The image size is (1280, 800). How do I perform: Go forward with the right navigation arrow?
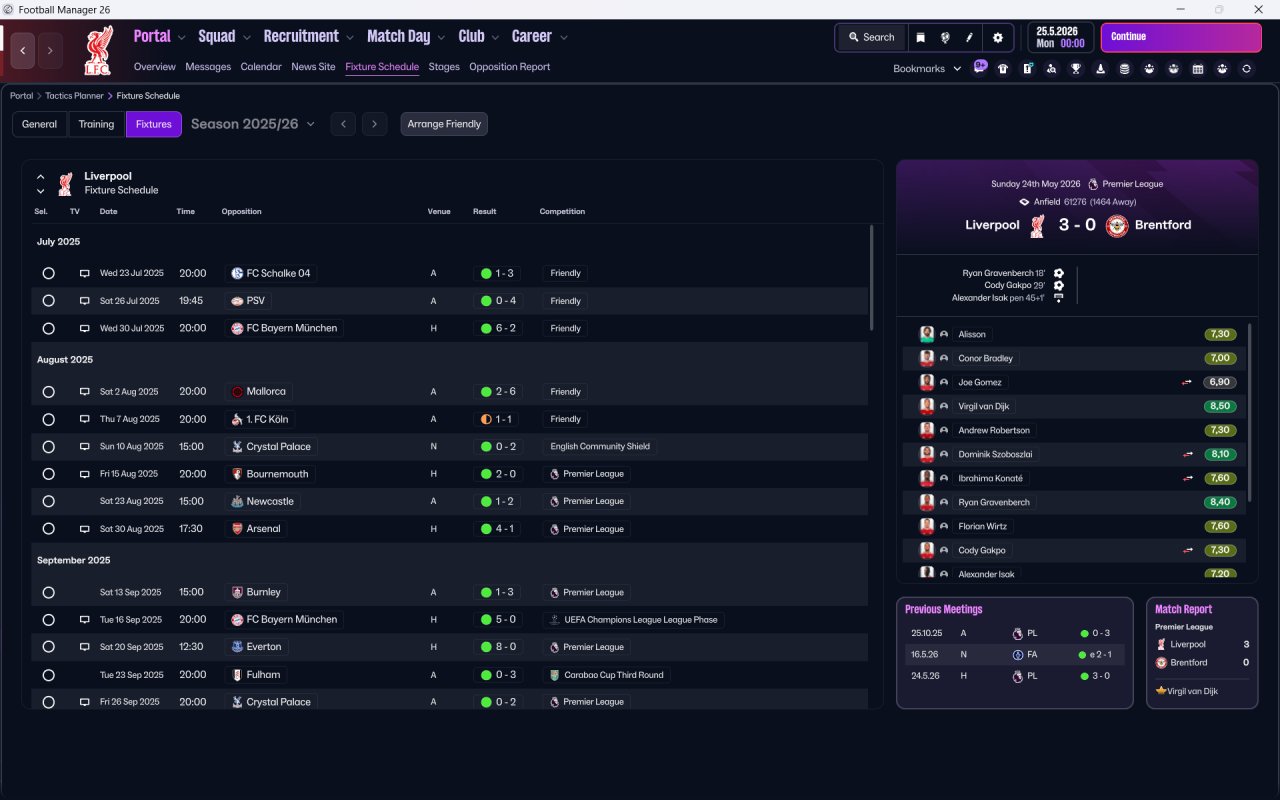[50, 51]
